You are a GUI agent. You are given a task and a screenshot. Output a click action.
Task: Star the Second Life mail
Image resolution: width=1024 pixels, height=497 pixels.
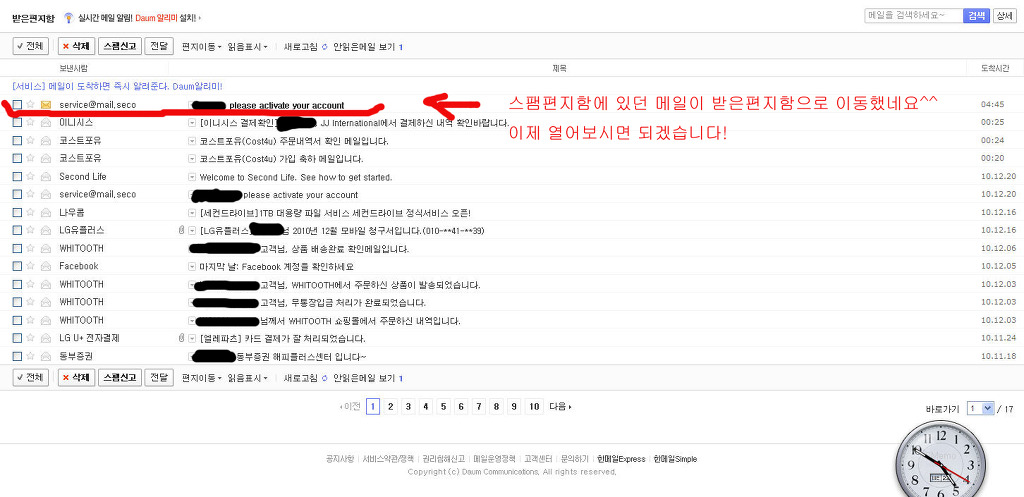(30, 177)
